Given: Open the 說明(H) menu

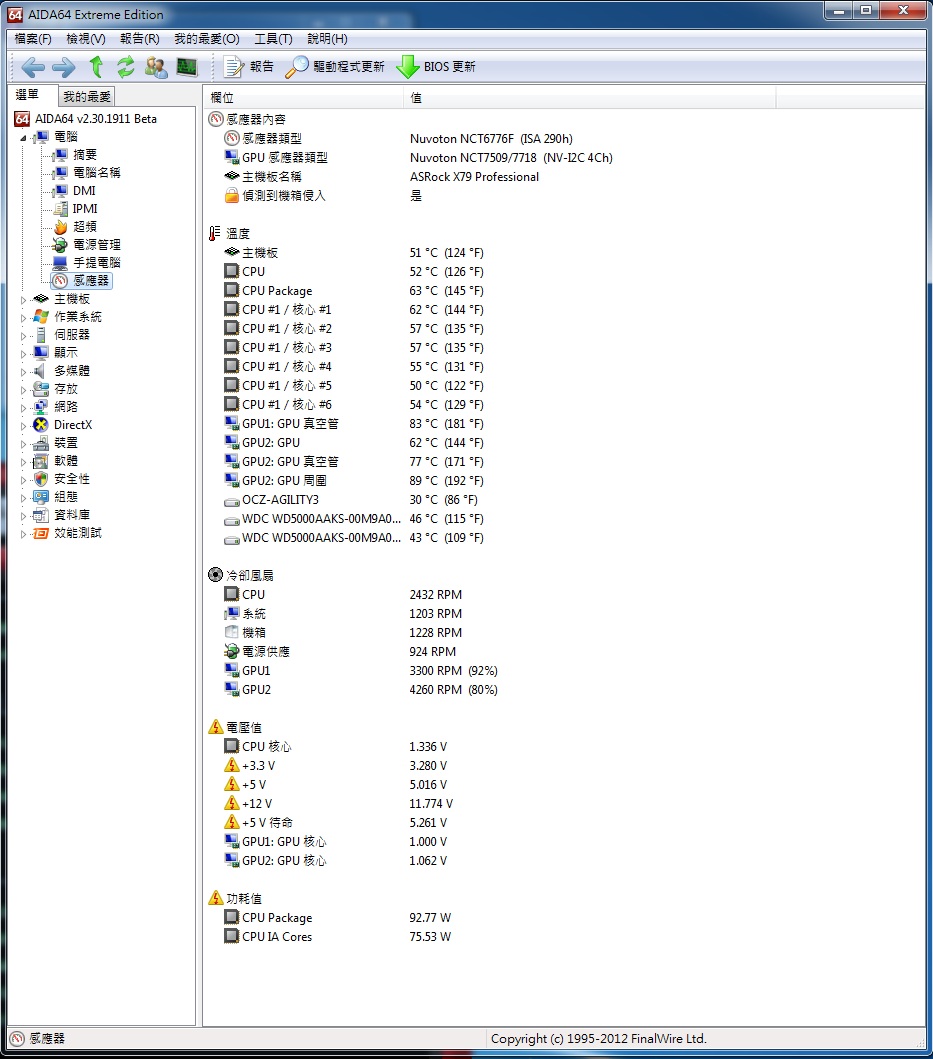Looking at the screenshot, I should 328,39.
